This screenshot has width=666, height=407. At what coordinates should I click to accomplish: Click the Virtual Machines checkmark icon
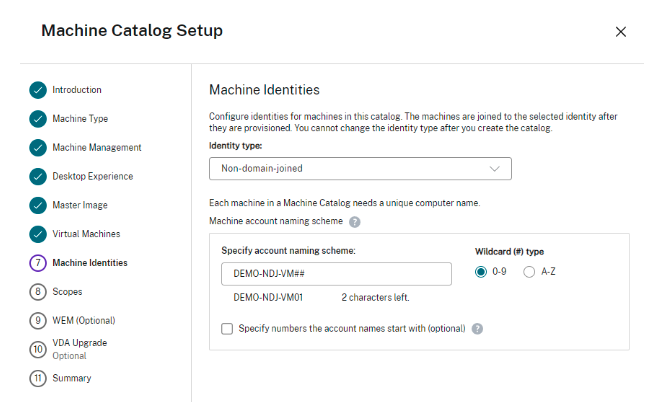click(x=37, y=234)
